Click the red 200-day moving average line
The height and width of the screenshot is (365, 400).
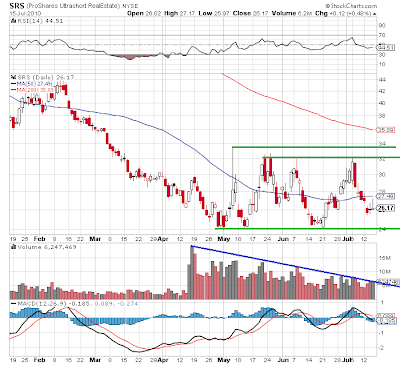pyautogui.click(x=297, y=107)
